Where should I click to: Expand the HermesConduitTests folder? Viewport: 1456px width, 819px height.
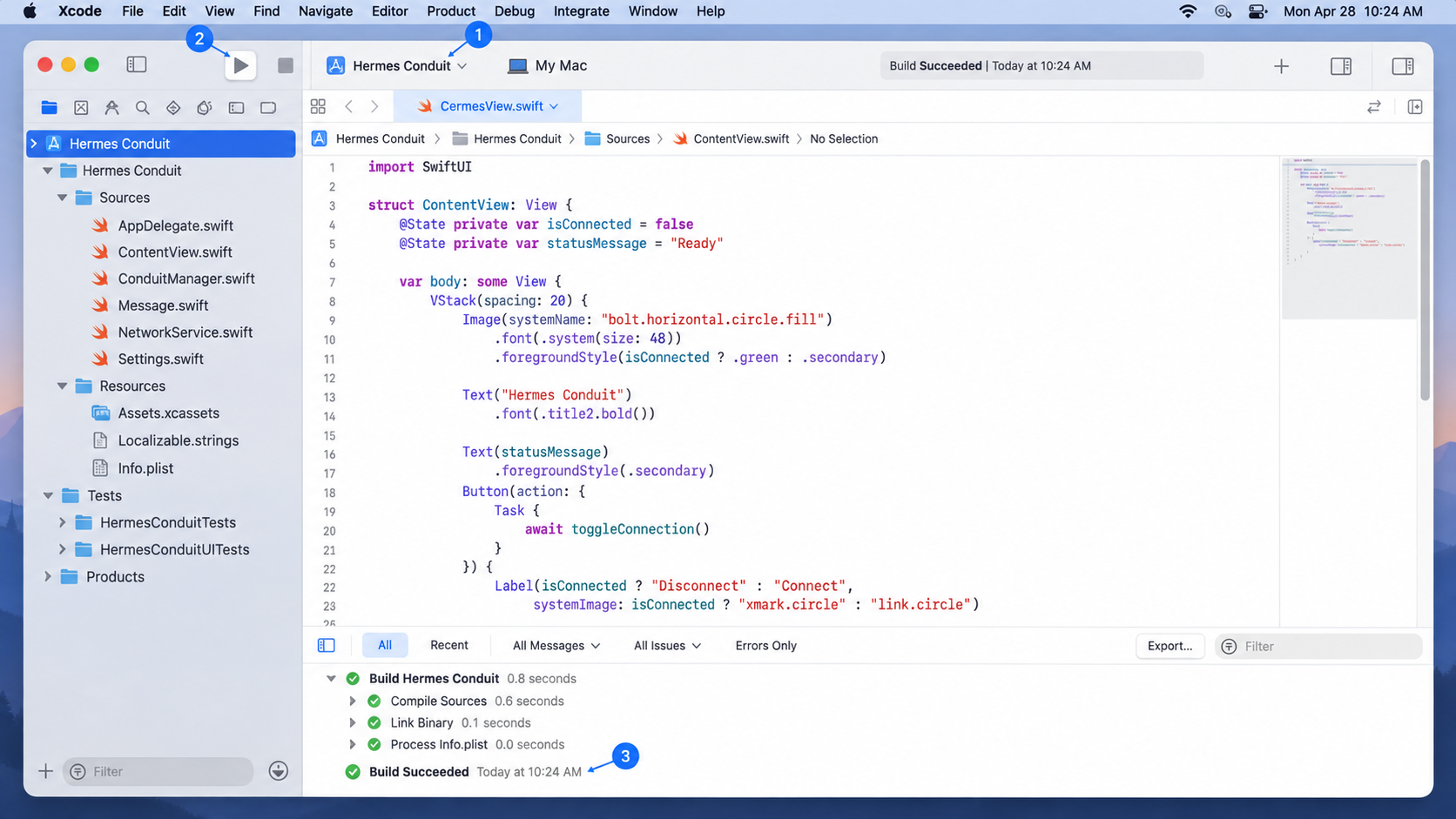[x=63, y=522]
